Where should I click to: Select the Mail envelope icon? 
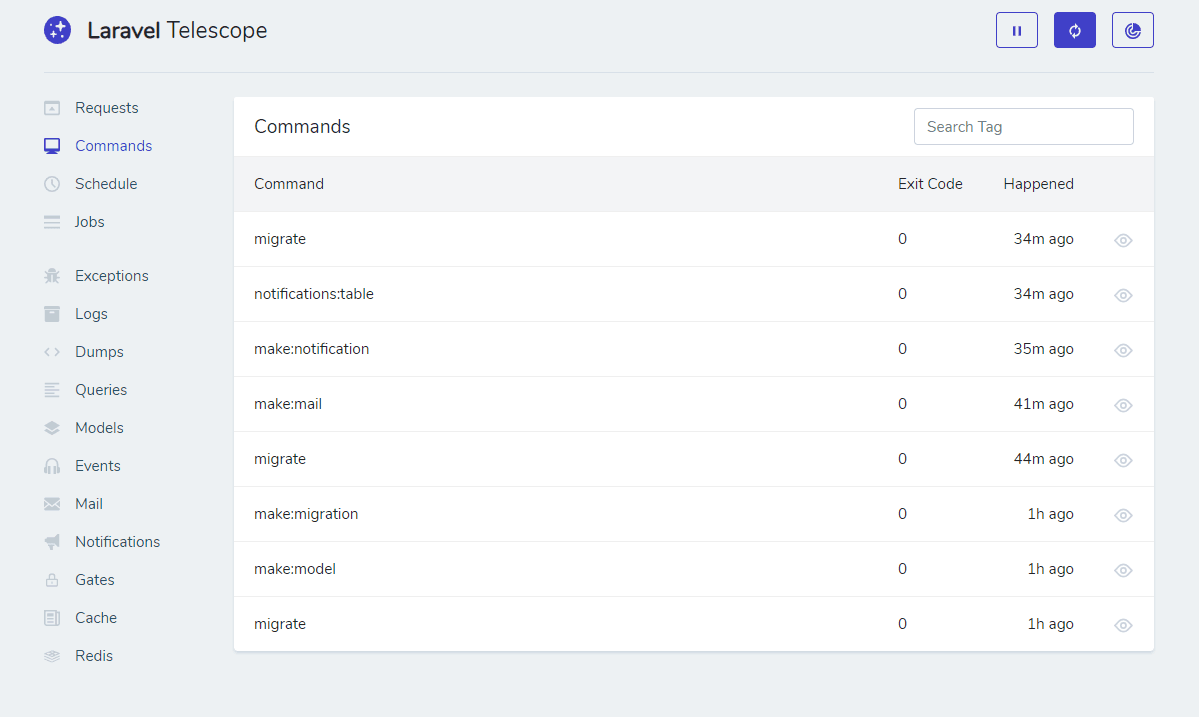[x=52, y=503]
